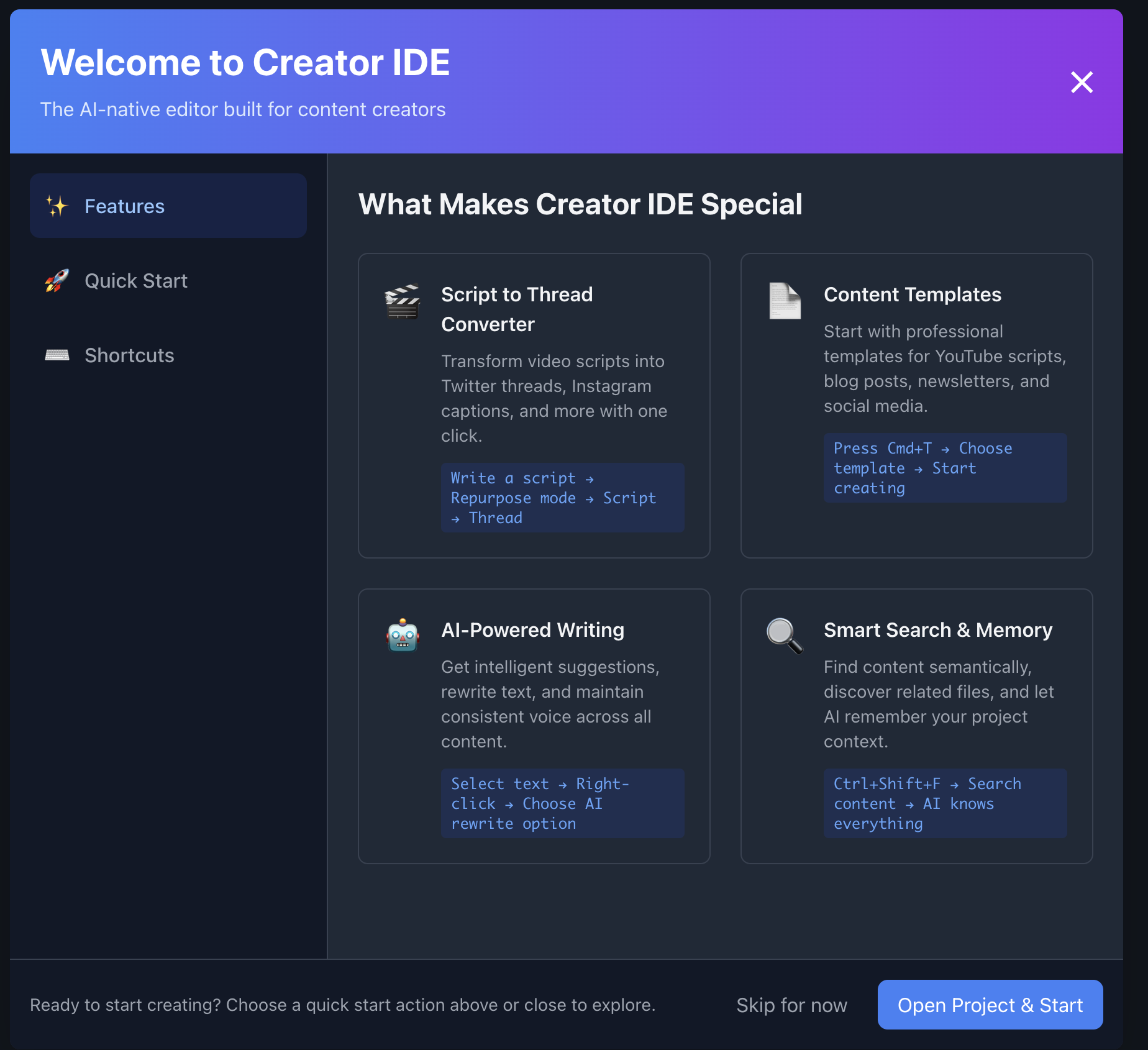The width and height of the screenshot is (1148, 1050).
Task: Click the 'Ready to start creating?' footer text
Action: pos(343,1005)
